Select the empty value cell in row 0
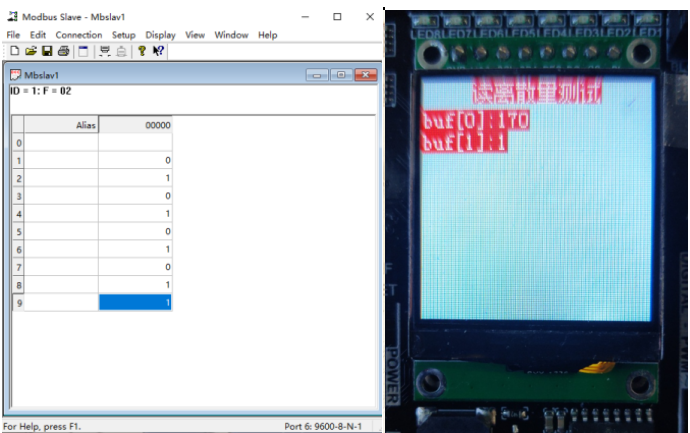The height and width of the screenshot is (433, 690). [136, 143]
